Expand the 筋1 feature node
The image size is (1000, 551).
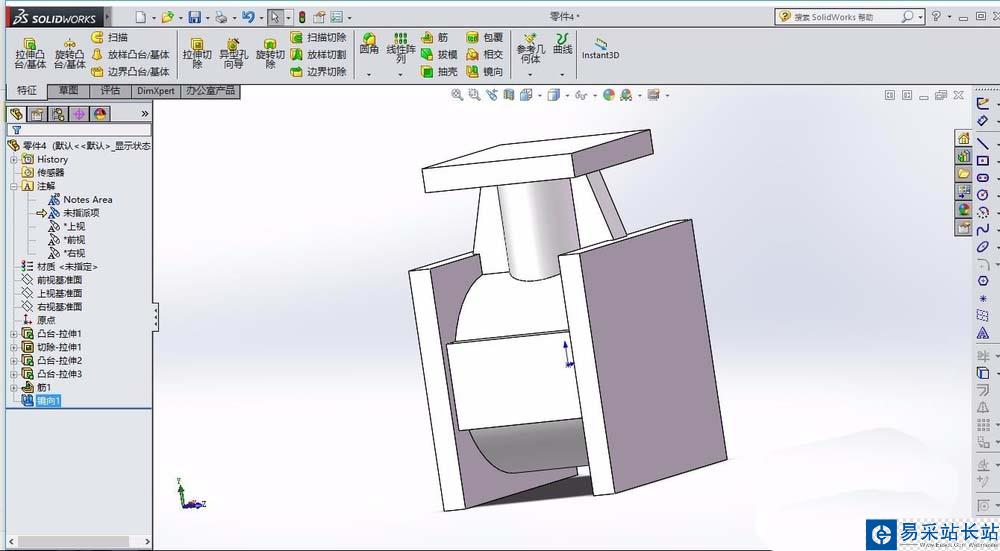click(x=14, y=387)
